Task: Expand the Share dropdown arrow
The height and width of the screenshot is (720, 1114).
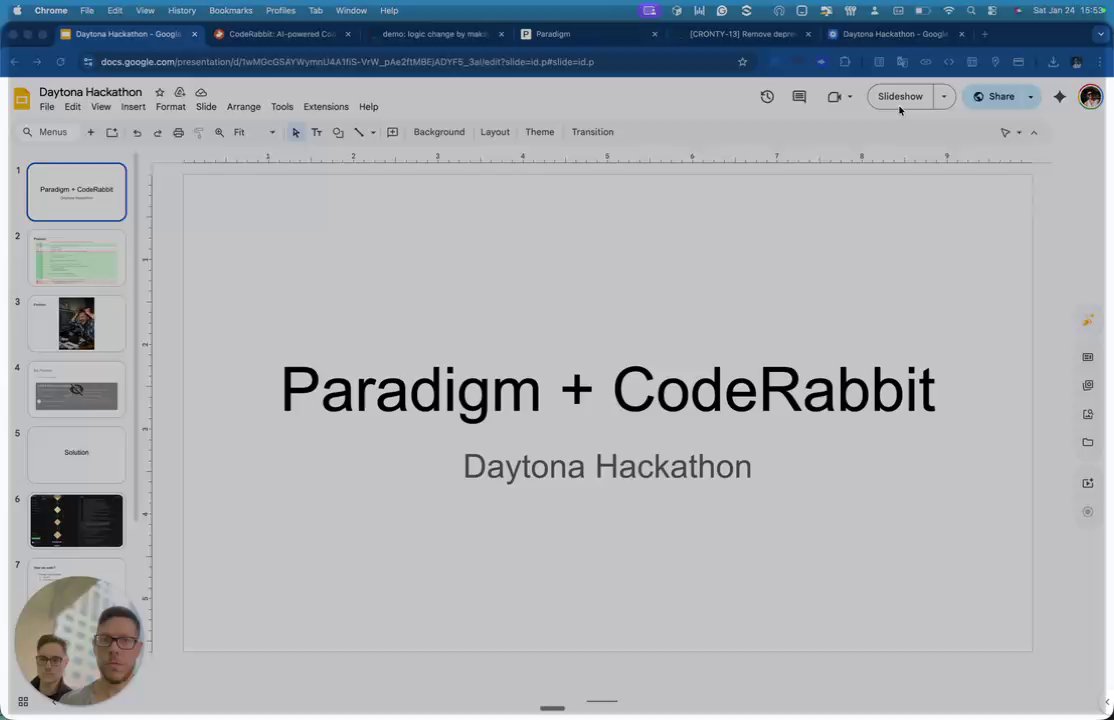Action: pyautogui.click(x=1031, y=97)
